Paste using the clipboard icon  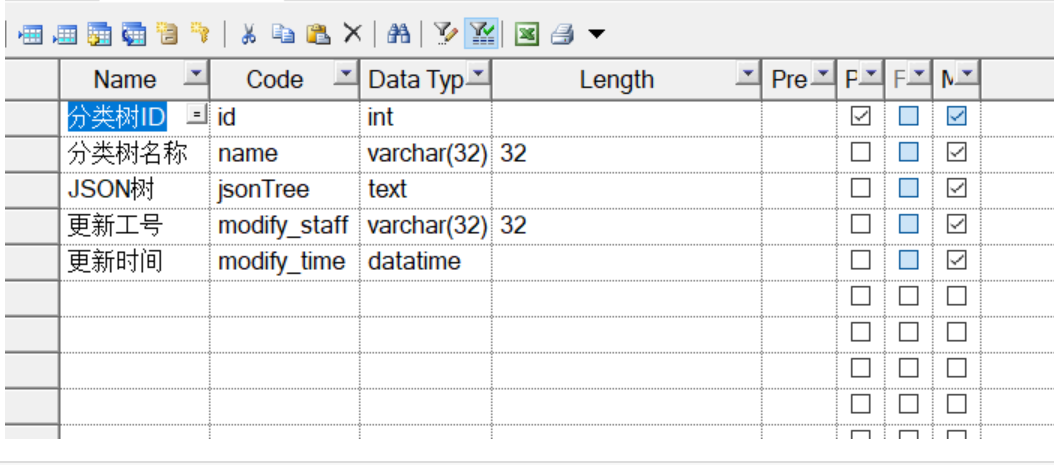pyautogui.click(x=318, y=34)
